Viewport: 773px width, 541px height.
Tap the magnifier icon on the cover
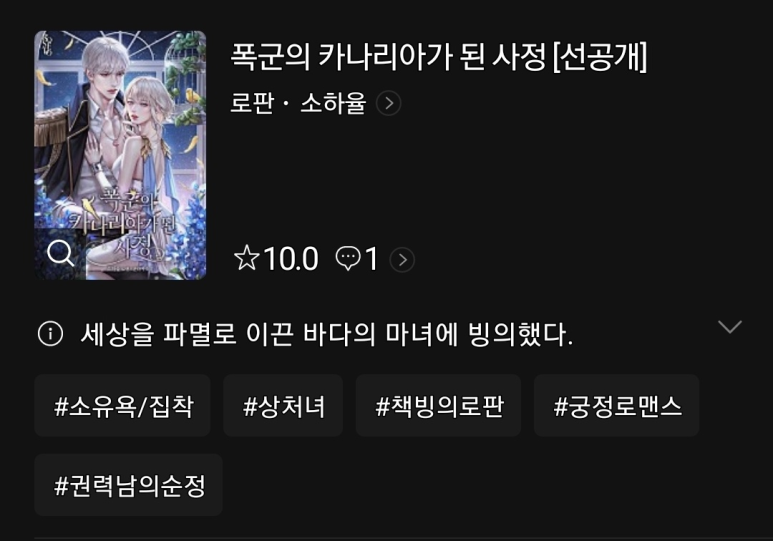point(61,253)
